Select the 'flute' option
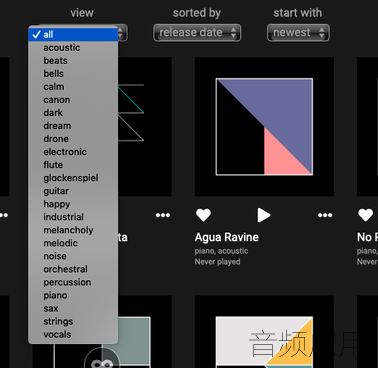Screen dimensions: 378x368 click(73, 165)
